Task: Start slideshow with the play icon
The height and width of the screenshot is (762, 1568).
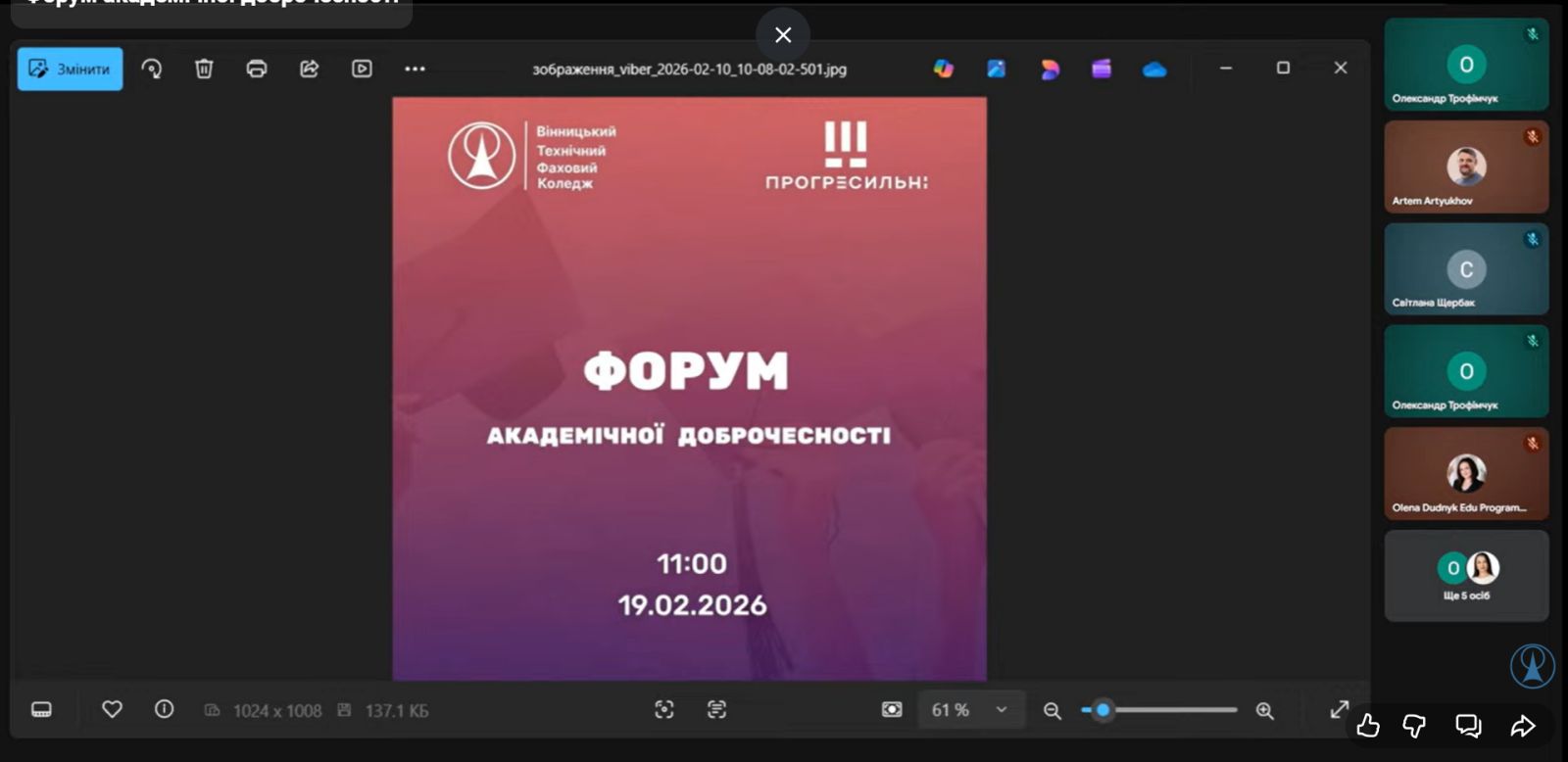Action: click(362, 69)
